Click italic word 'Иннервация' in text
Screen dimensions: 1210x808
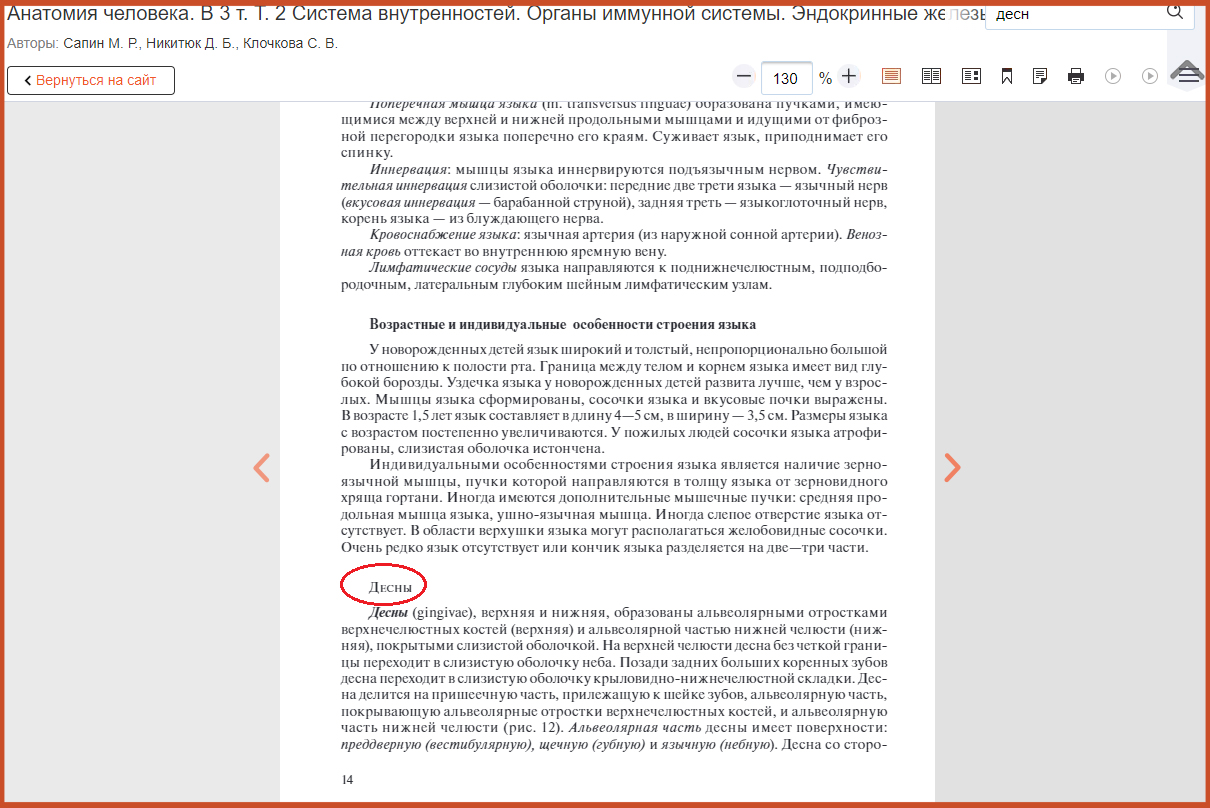click(x=407, y=169)
